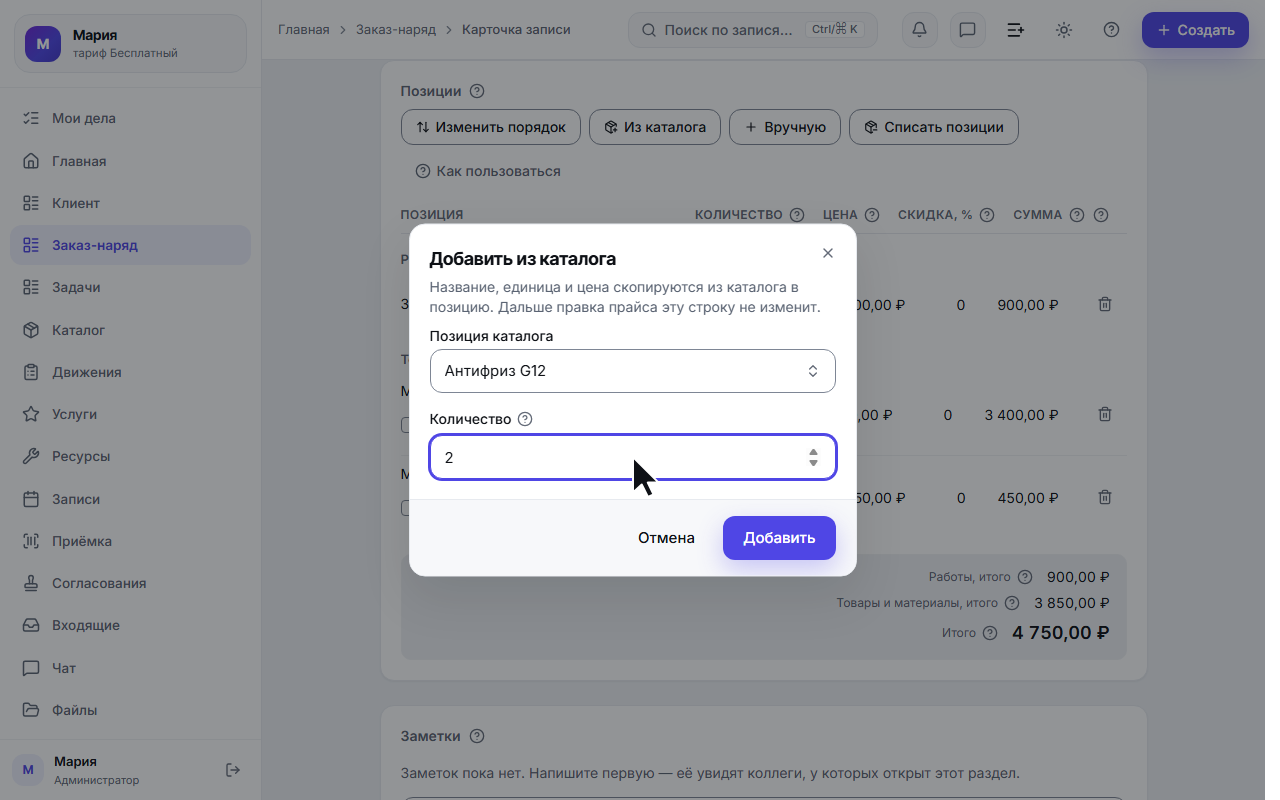Delete the row with sum 450,00 ₽
1280x800 pixels.
1105,497
